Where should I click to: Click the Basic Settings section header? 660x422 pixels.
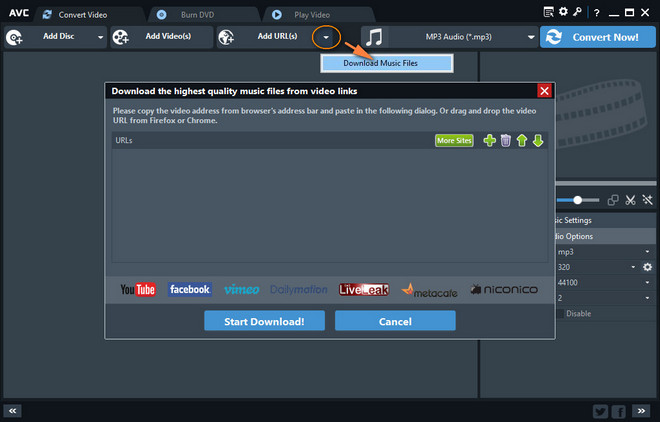pos(605,220)
